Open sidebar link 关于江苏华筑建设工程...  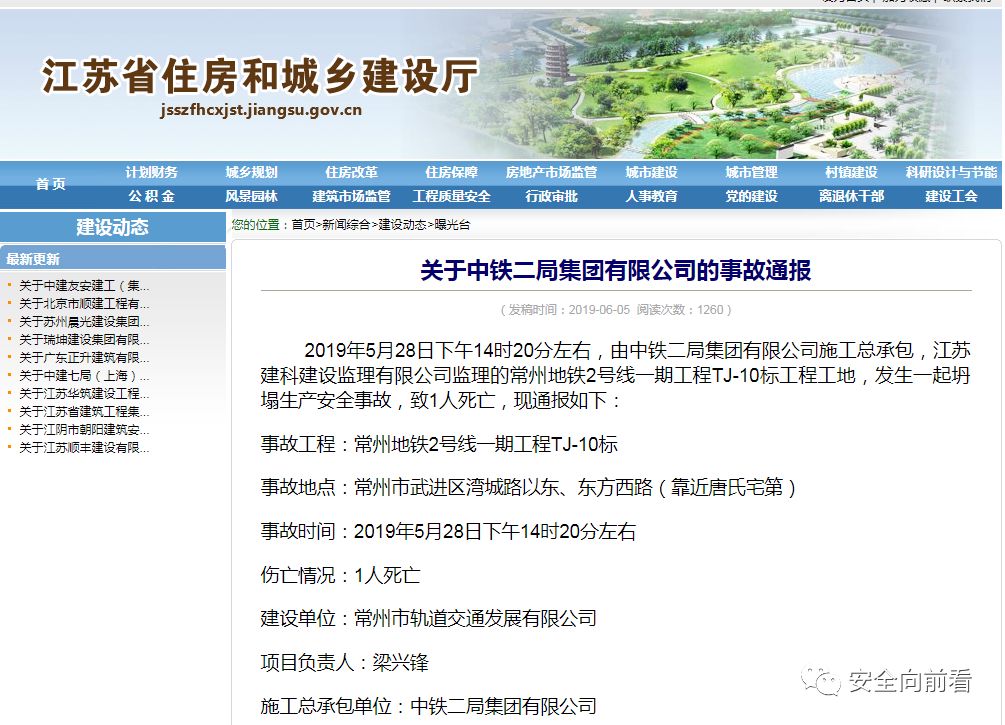coord(84,394)
